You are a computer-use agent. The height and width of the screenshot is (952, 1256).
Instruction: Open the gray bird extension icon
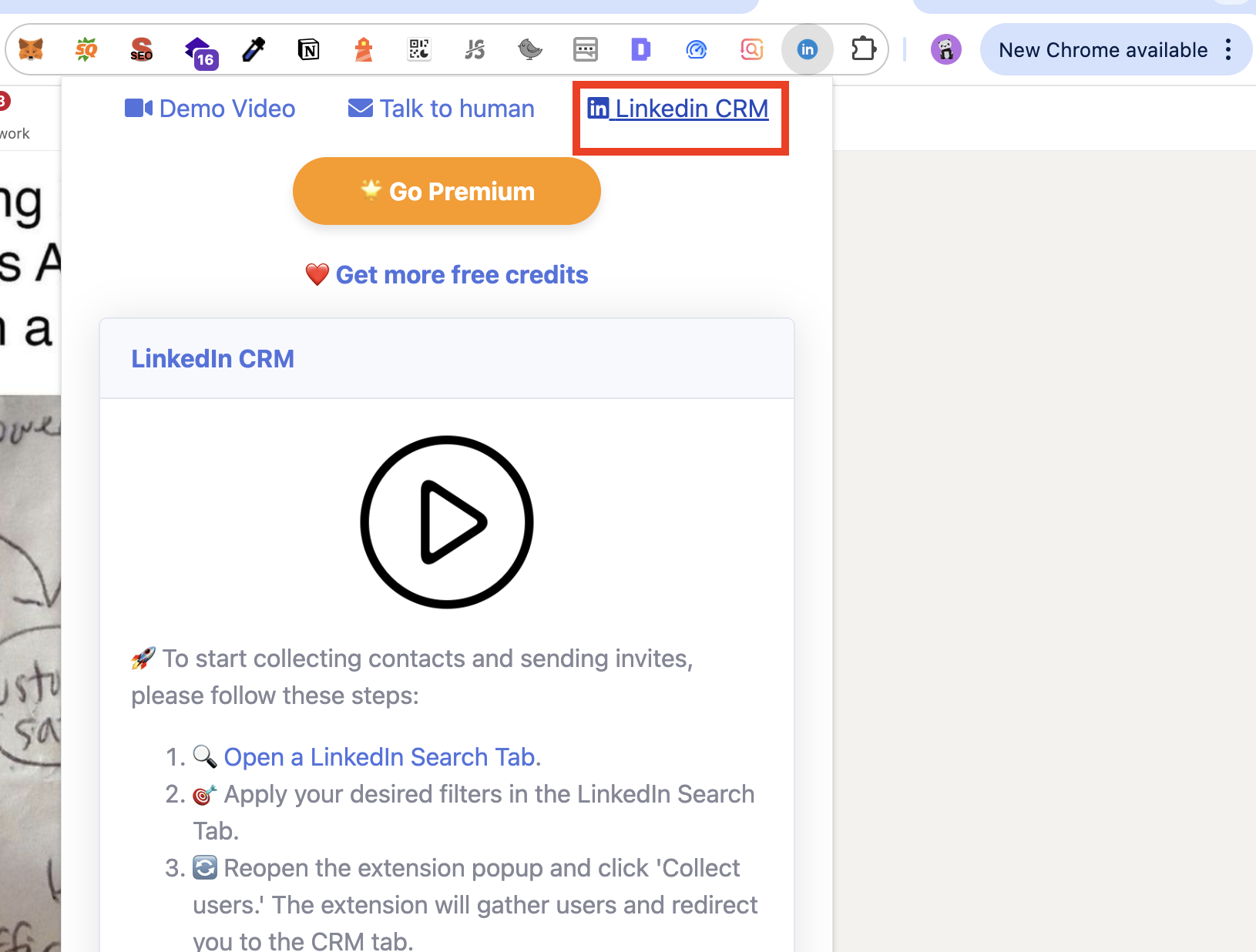pos(530,50)
